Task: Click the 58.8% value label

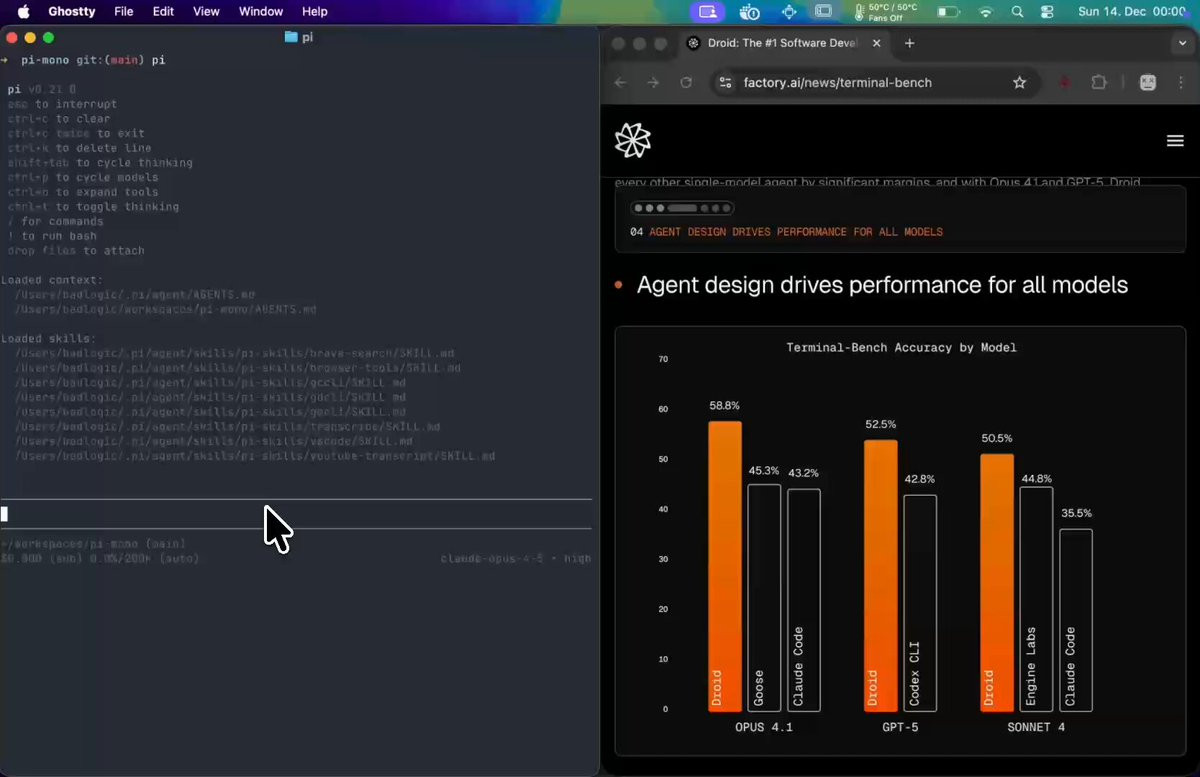Action: (725, 405)
